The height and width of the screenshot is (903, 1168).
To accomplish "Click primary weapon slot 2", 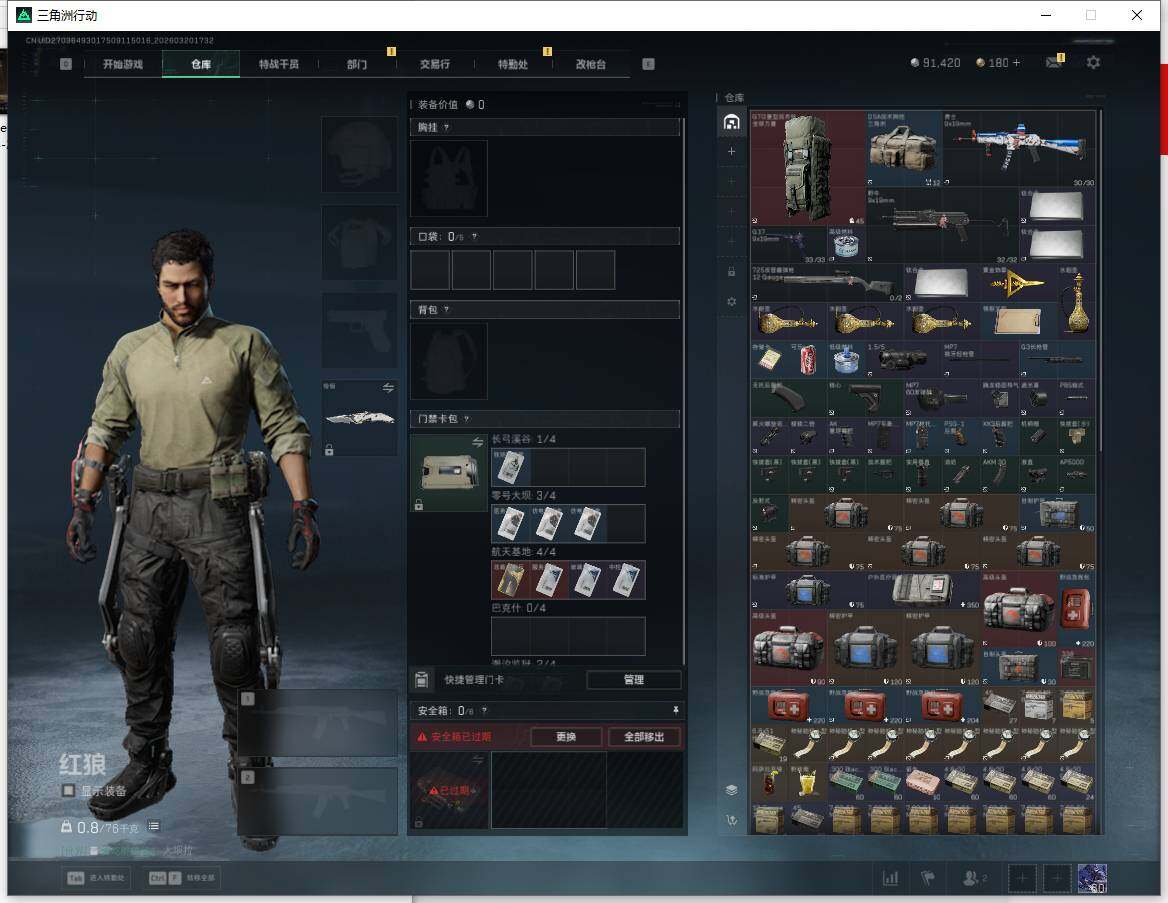I will (318, 801).
